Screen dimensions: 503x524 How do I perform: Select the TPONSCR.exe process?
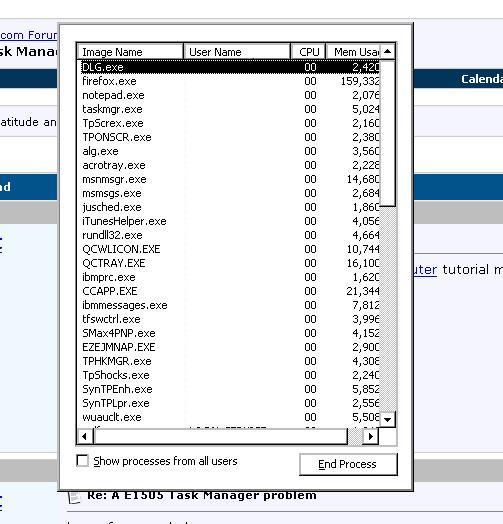click(x=230, y=137)
